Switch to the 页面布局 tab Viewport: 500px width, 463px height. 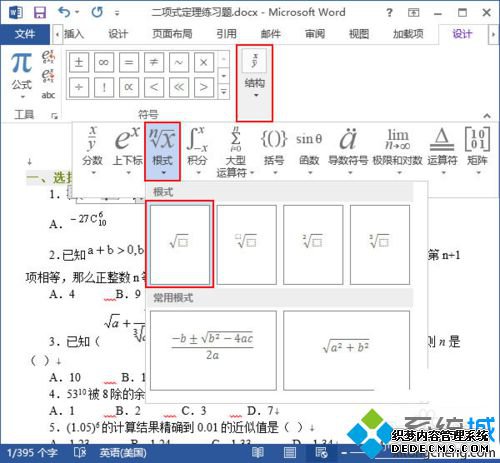tap(172, 34)
